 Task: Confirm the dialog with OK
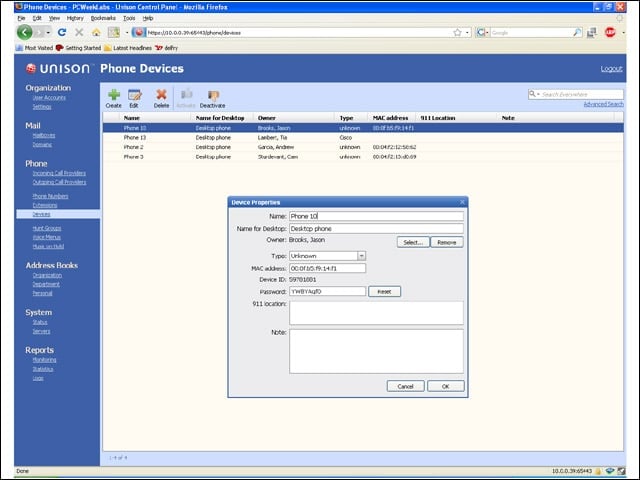(446, 386)
